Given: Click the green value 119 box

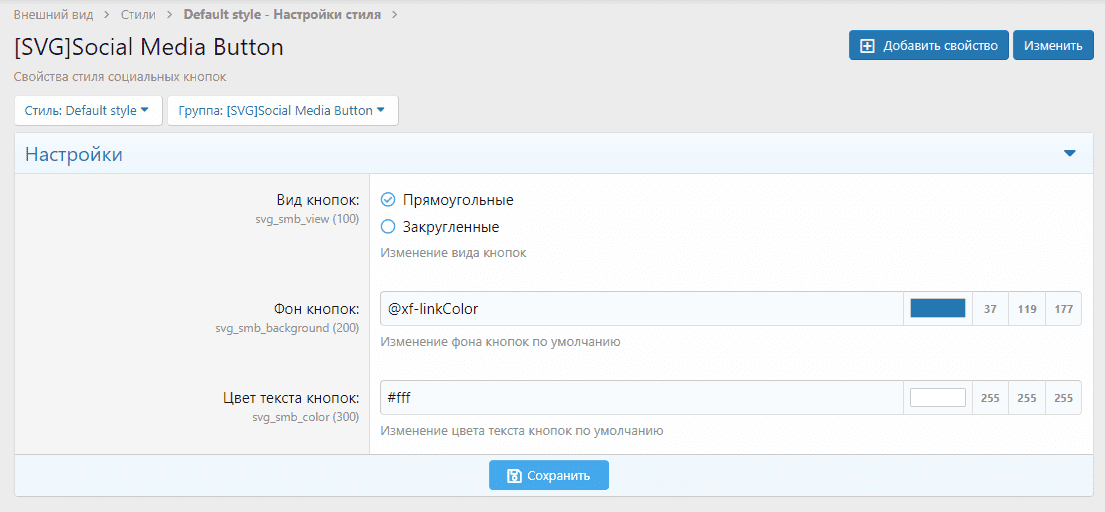Looking at the screenshot, I should 1027,309.
